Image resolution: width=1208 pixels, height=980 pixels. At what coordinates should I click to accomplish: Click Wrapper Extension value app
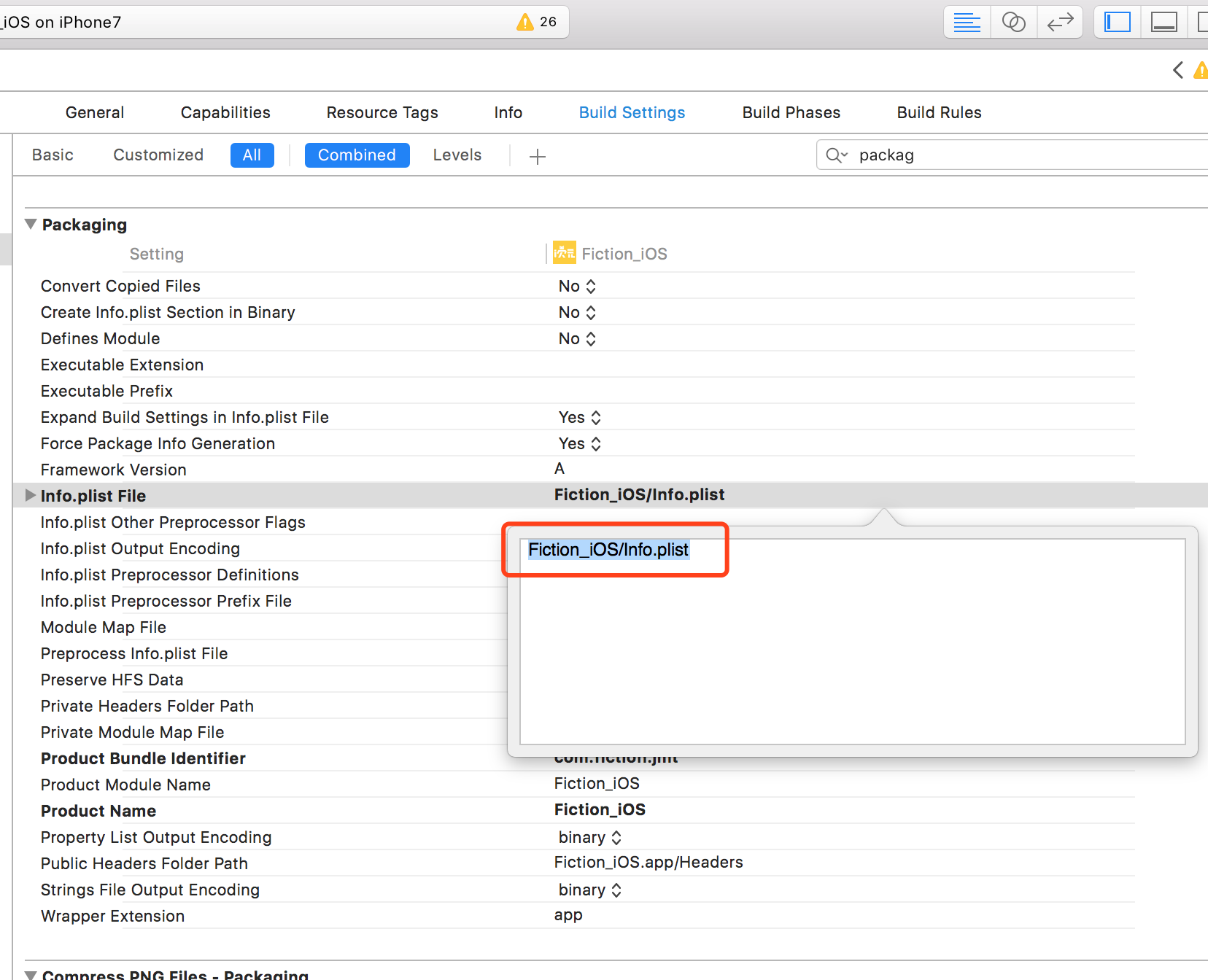click(x=568, y=914)
